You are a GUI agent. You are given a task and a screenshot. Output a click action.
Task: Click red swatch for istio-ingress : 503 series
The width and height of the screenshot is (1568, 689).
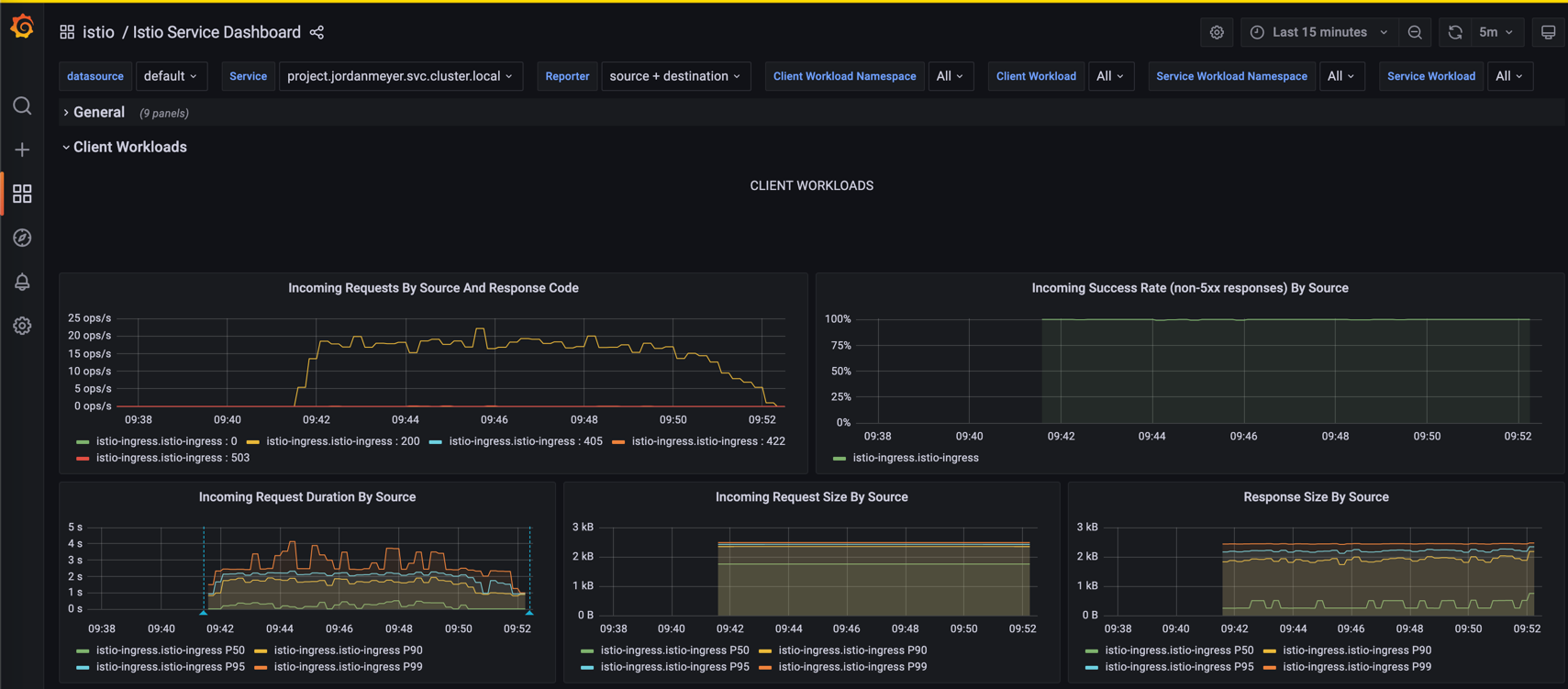click(x=83, y=459)
